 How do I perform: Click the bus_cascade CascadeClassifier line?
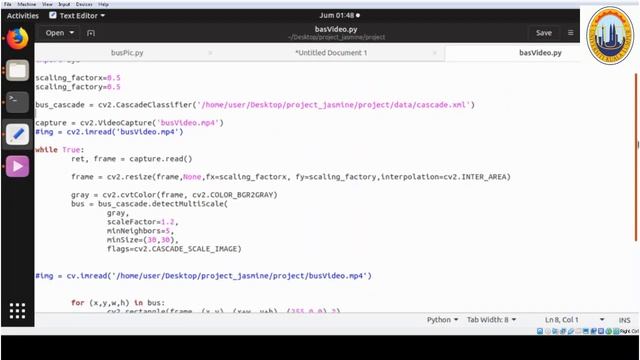click(255, 104)
